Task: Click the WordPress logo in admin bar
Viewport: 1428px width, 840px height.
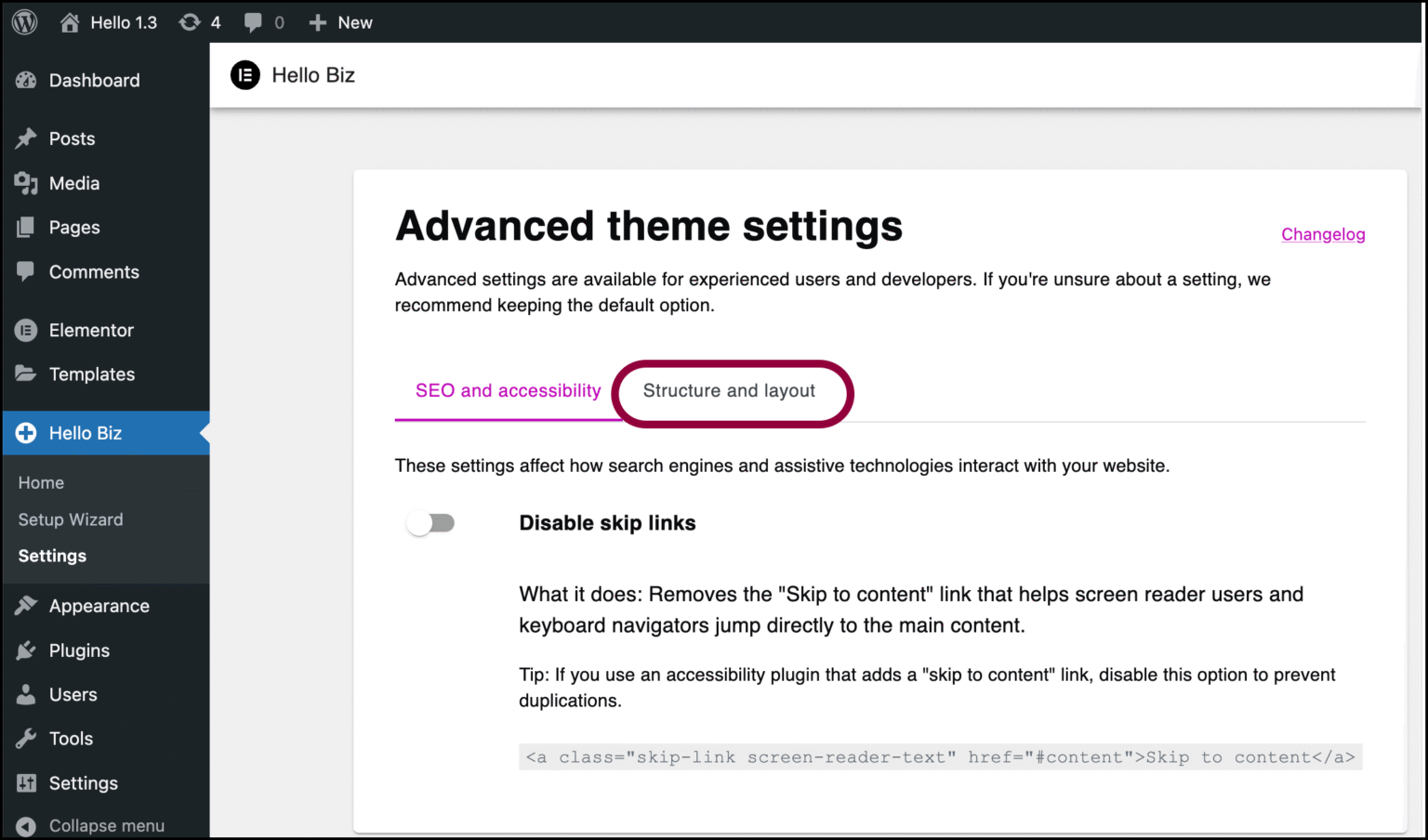Action: [23, 21]
